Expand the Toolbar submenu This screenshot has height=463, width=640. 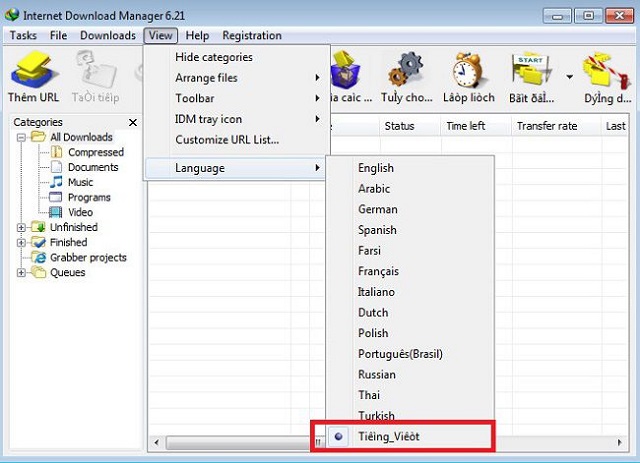pyautogui.click(x=317, y=98)
